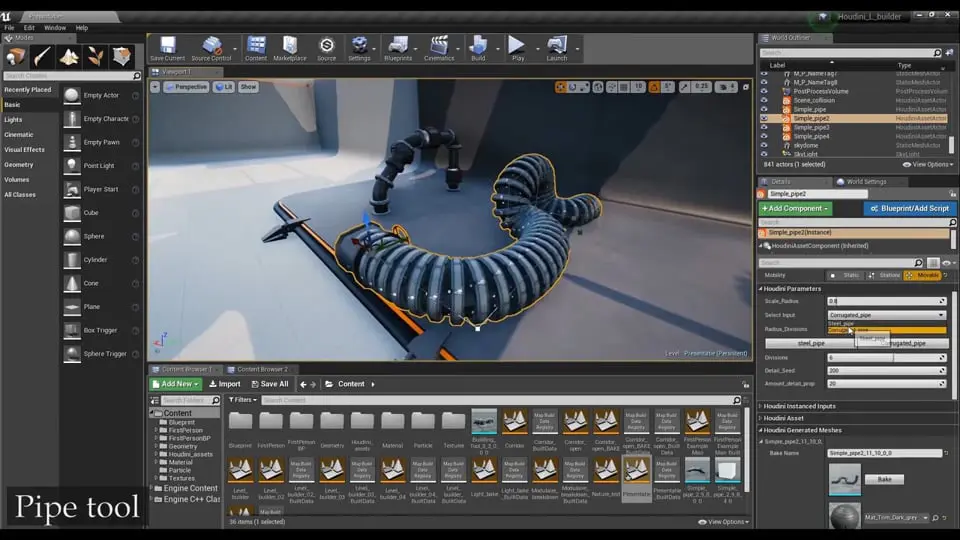Add Cone from Place panel
Image resolution: width=960 pixels, height=540 pixels.
(x=101, y=283)
